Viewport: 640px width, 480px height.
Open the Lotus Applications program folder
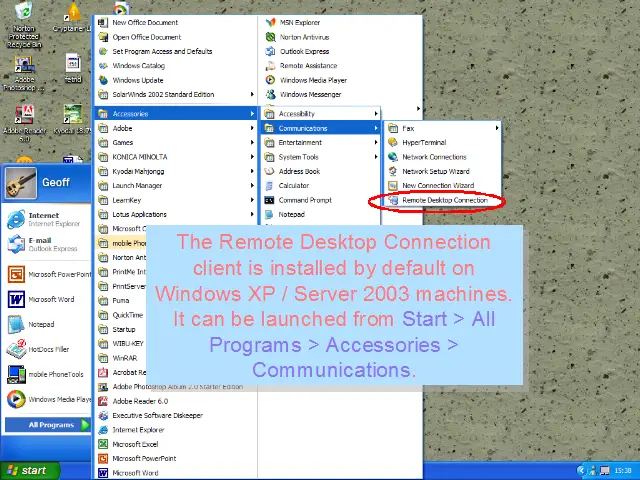(x=176, y=214)
